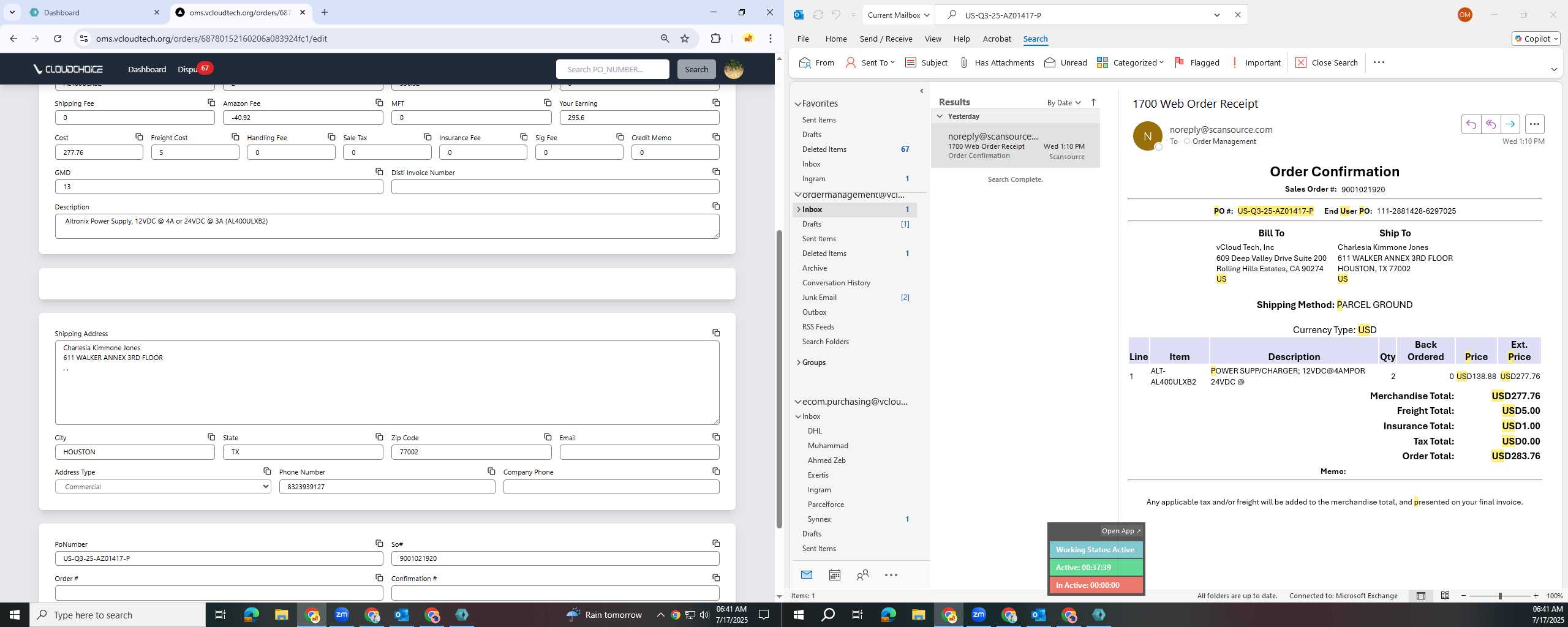This screenshot has width=1568, height=627.
Task: Copy the Your Earning value
Action: (x=716, y=103)
